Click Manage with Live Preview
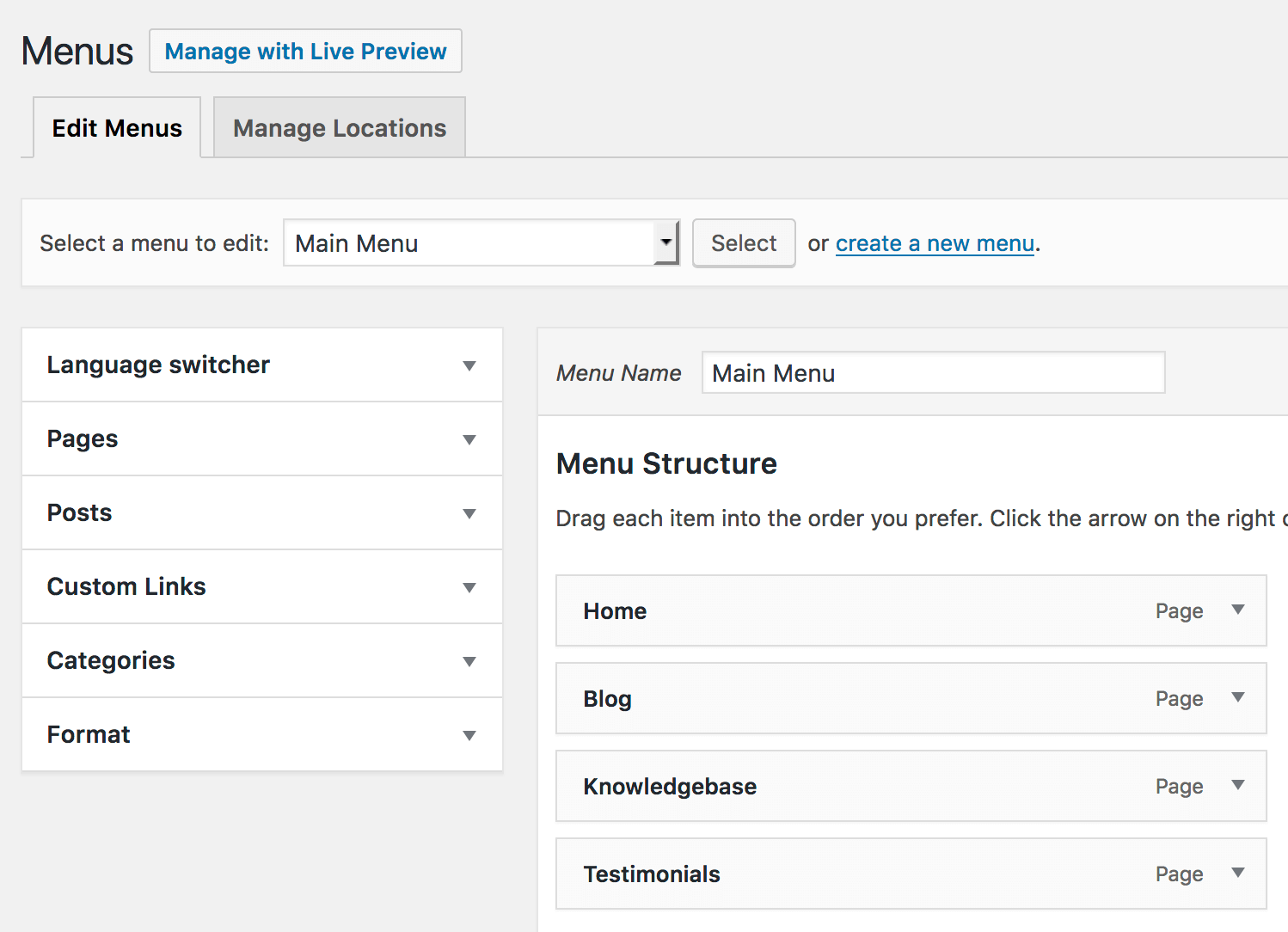Image resolution: width=1288 pixels, height=932 pixels. pyautogui.click(x=305, y=51)
